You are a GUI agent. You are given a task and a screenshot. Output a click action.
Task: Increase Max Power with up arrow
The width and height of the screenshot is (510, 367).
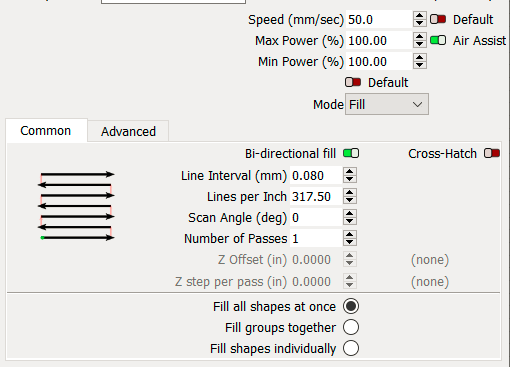420,36
